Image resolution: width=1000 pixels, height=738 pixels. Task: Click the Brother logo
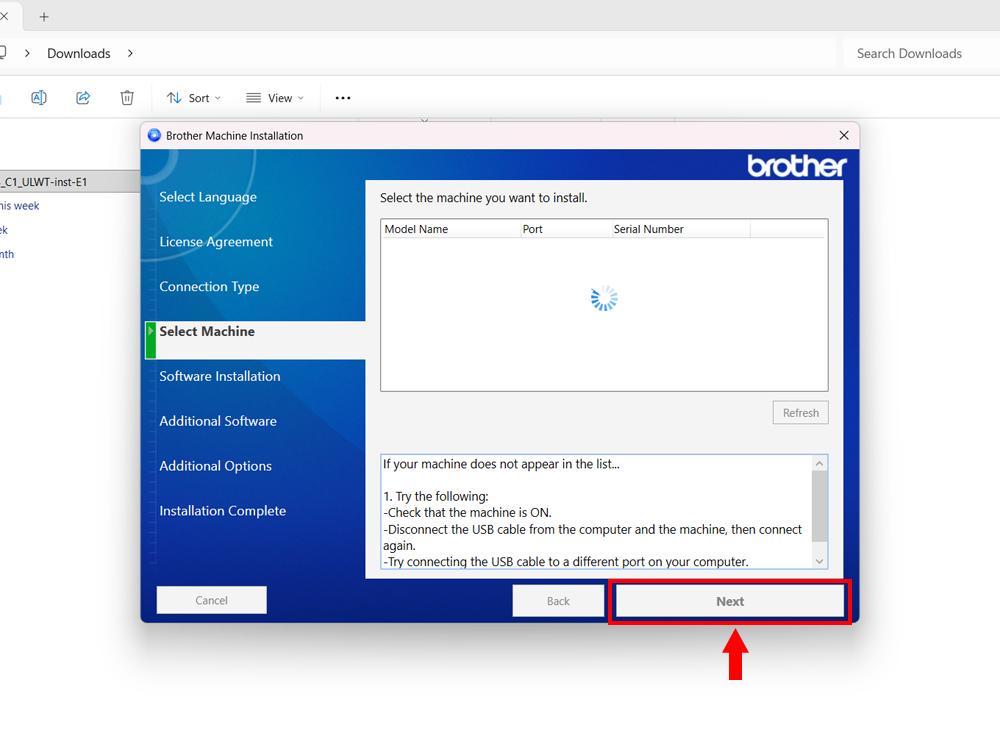(797, 166)
